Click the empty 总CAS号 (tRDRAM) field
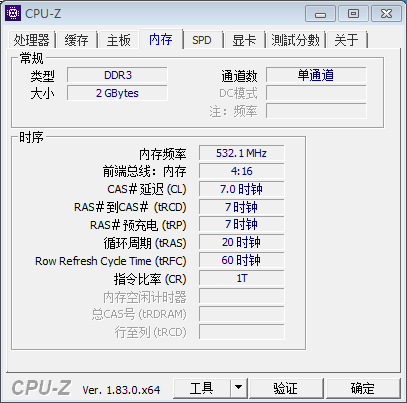This screenshot has width=407, height=403. (242, 314)
